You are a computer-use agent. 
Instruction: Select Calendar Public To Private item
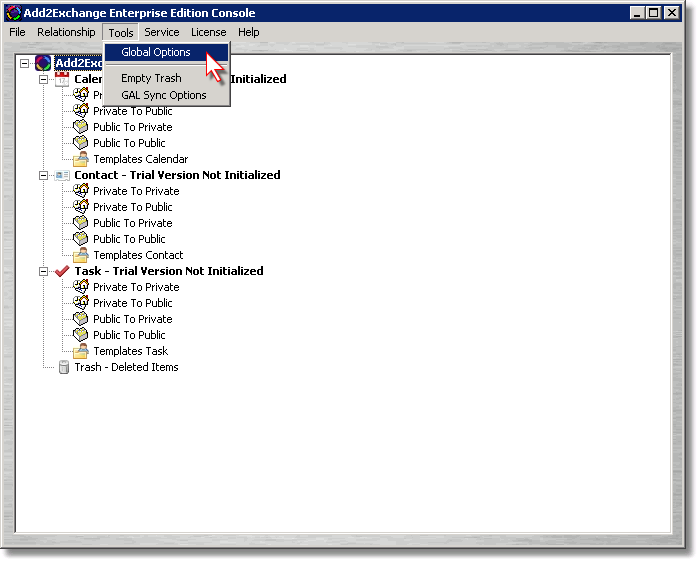click(133, 127)
